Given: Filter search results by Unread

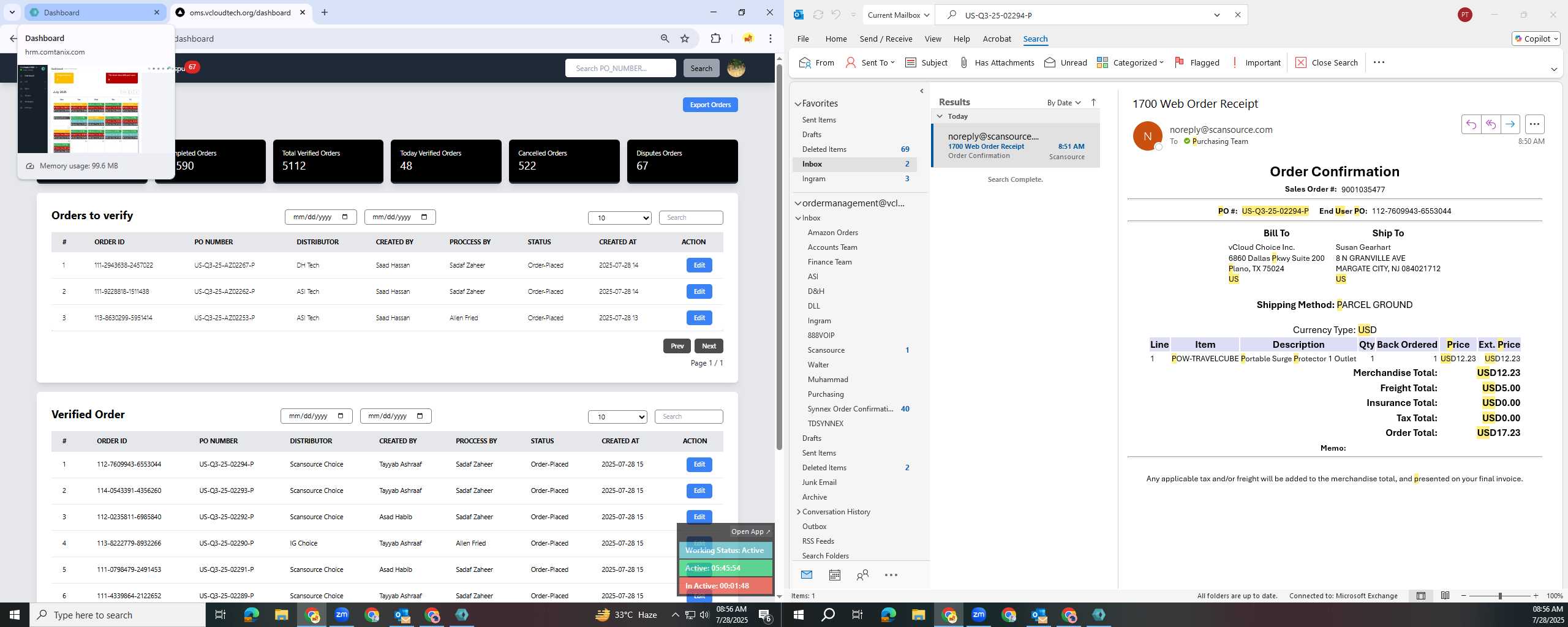Looking at the screenshot, I should point(1066,62).
